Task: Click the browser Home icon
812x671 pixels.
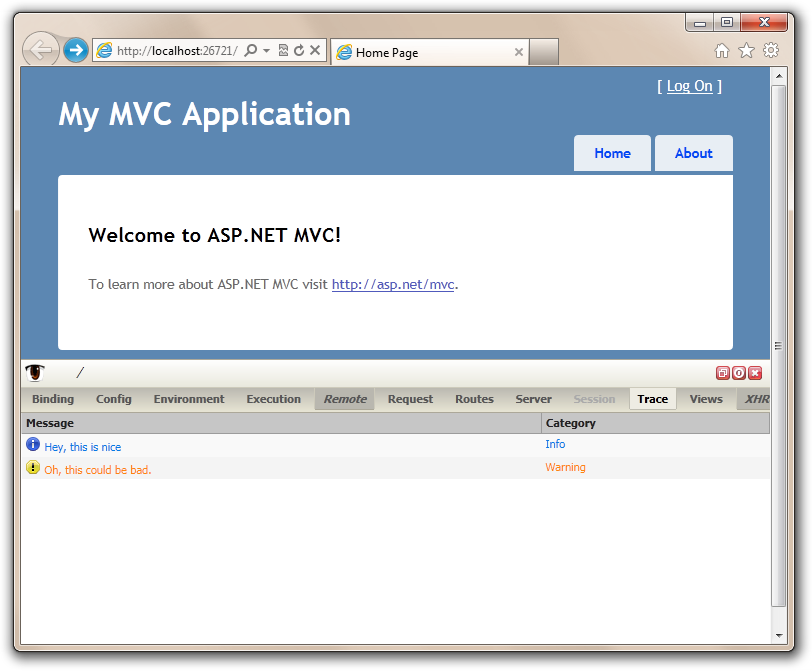Action: (x=722, y=49)
